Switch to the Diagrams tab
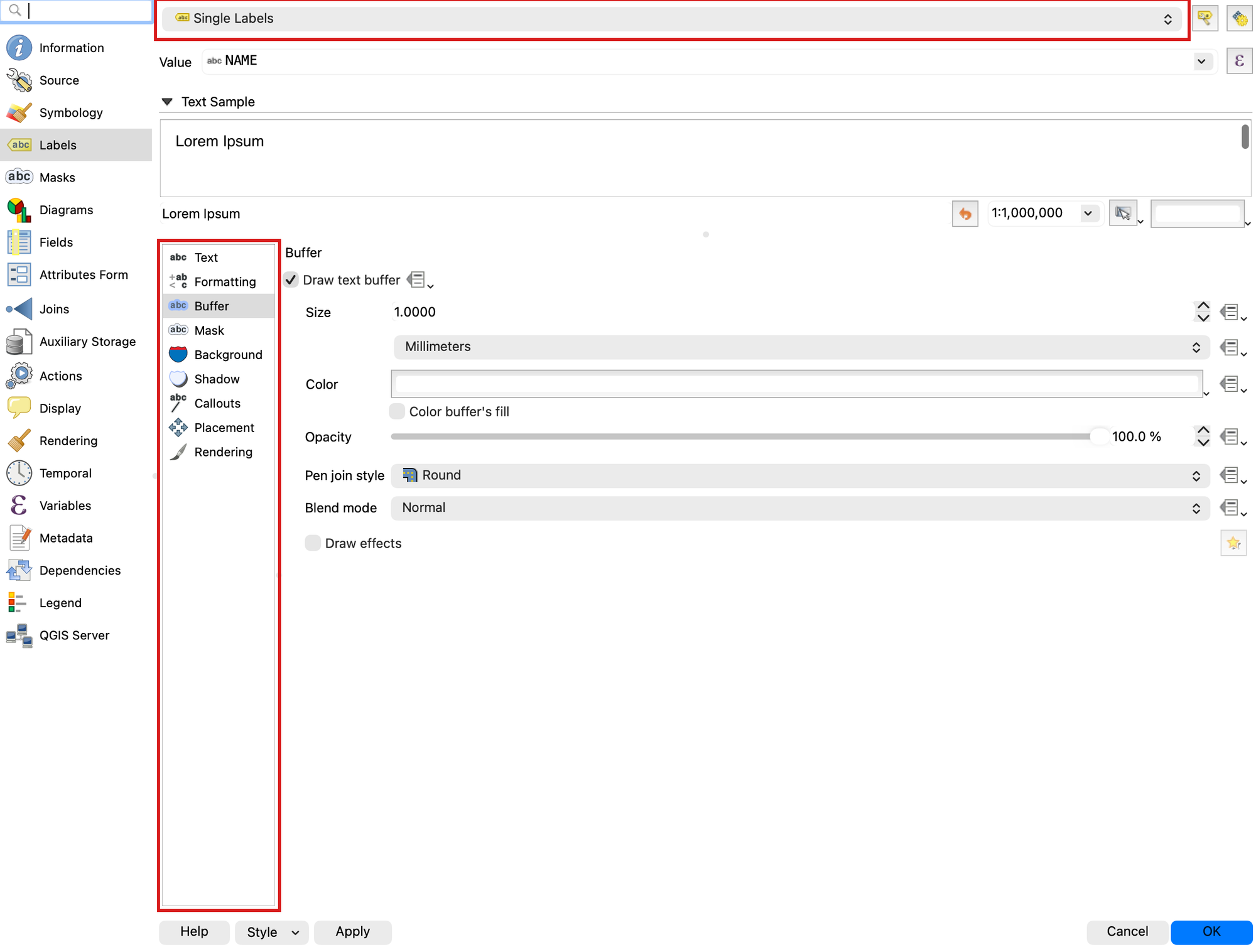 [76, 210]
